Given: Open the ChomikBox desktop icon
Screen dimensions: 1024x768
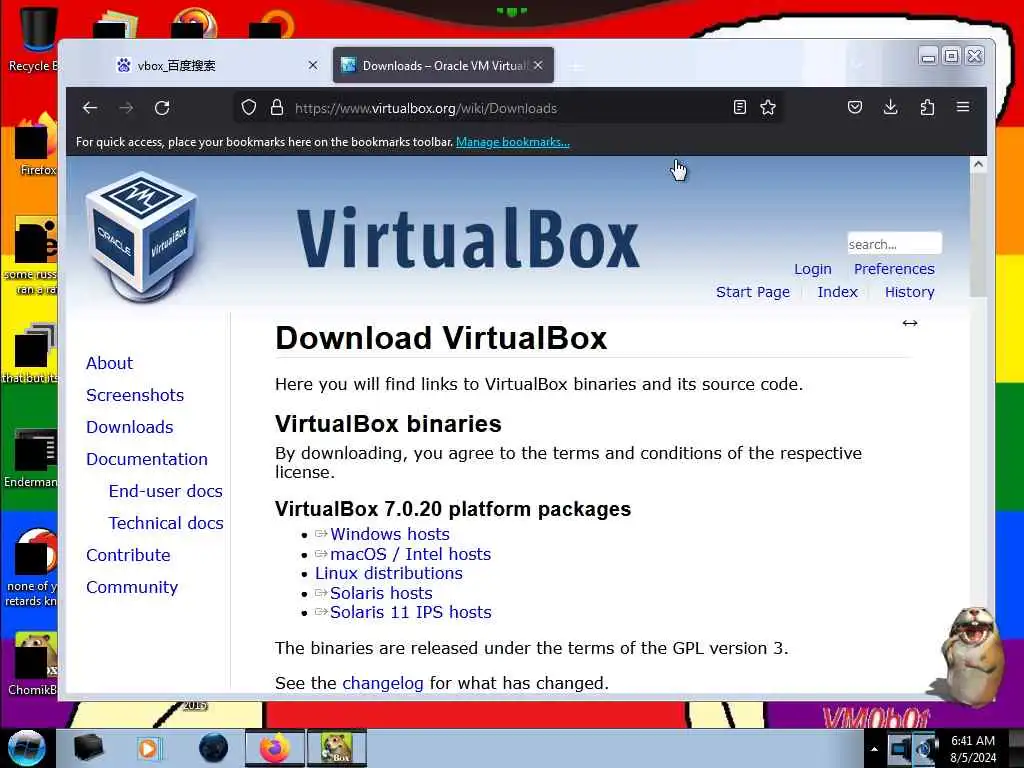Looking at the screenshot, I should coord(33,663).
